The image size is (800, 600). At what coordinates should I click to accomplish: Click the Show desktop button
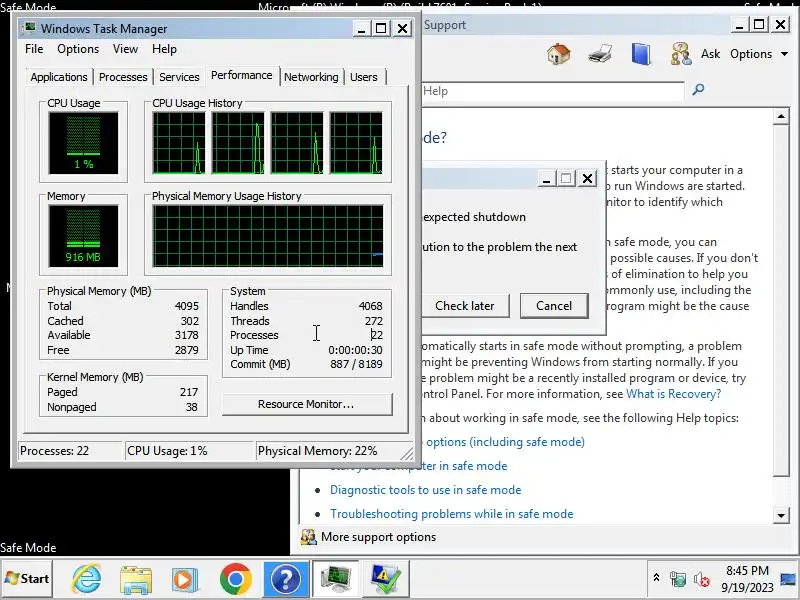click(789, 579)
